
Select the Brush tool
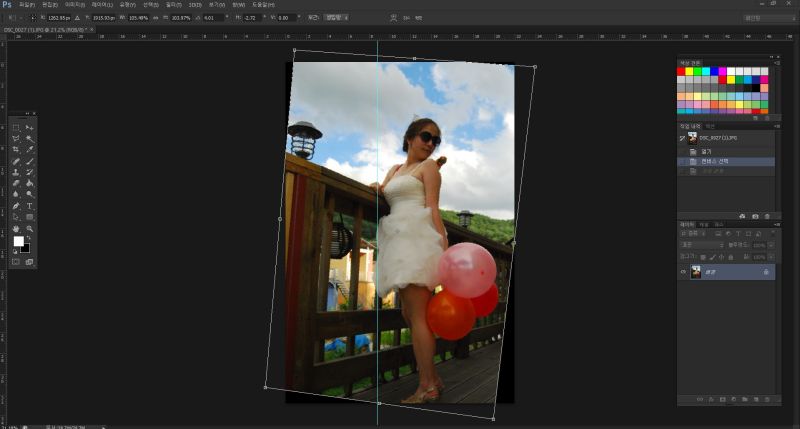30,161
